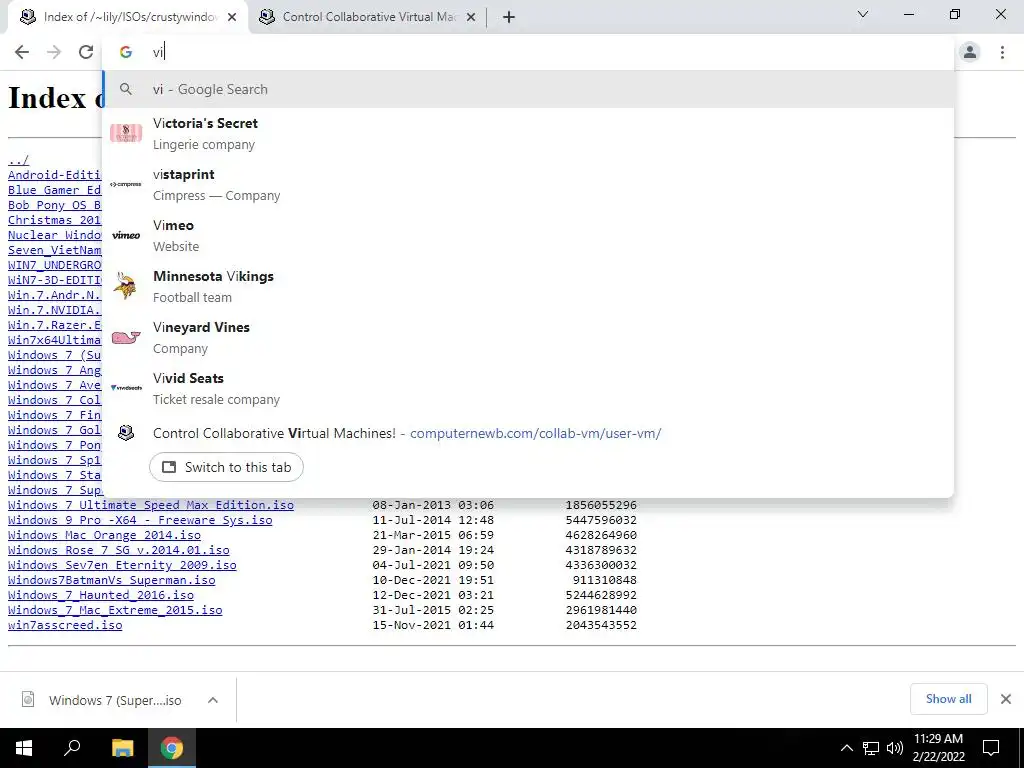Download Windows Mac Orange 2014.iso
1024x768 pixels.
click(104, 535)
